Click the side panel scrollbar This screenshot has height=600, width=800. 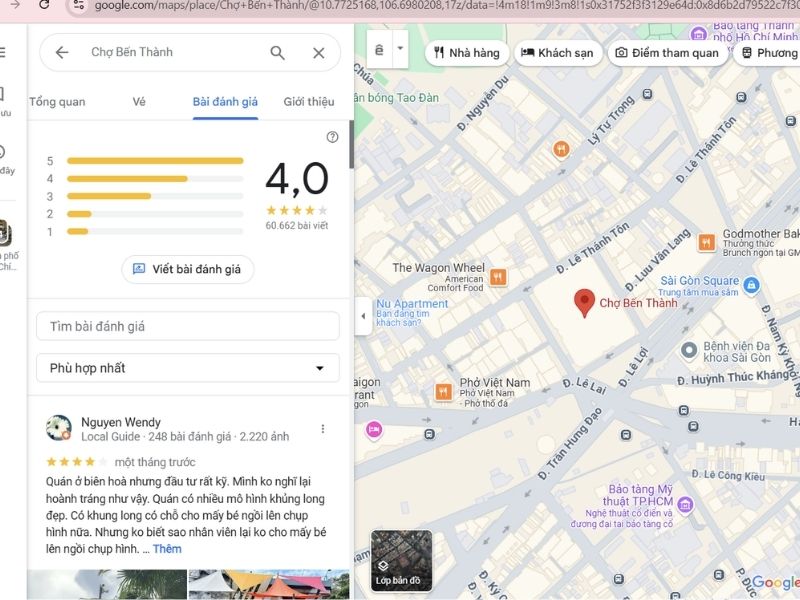[x=351, y=145]
